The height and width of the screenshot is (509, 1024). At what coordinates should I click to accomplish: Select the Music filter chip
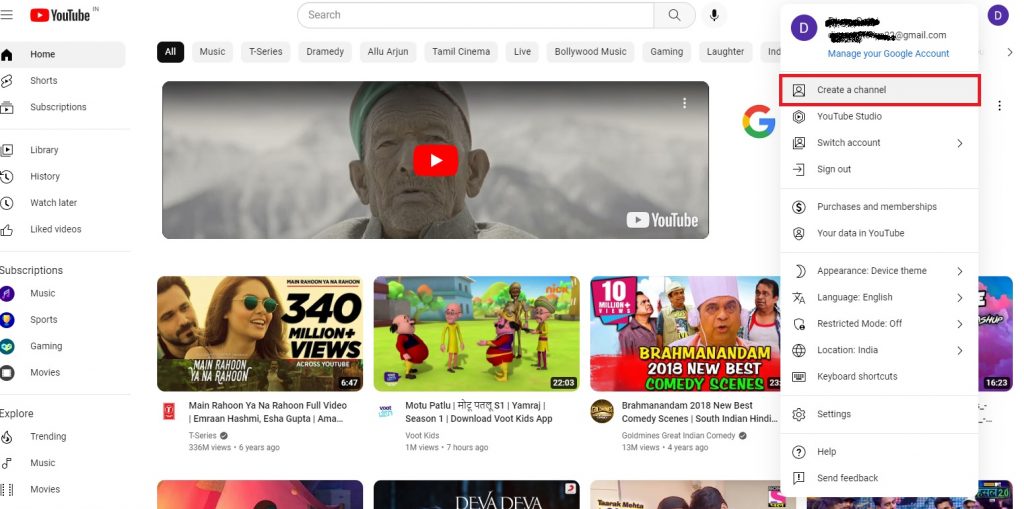click(212, 52)
